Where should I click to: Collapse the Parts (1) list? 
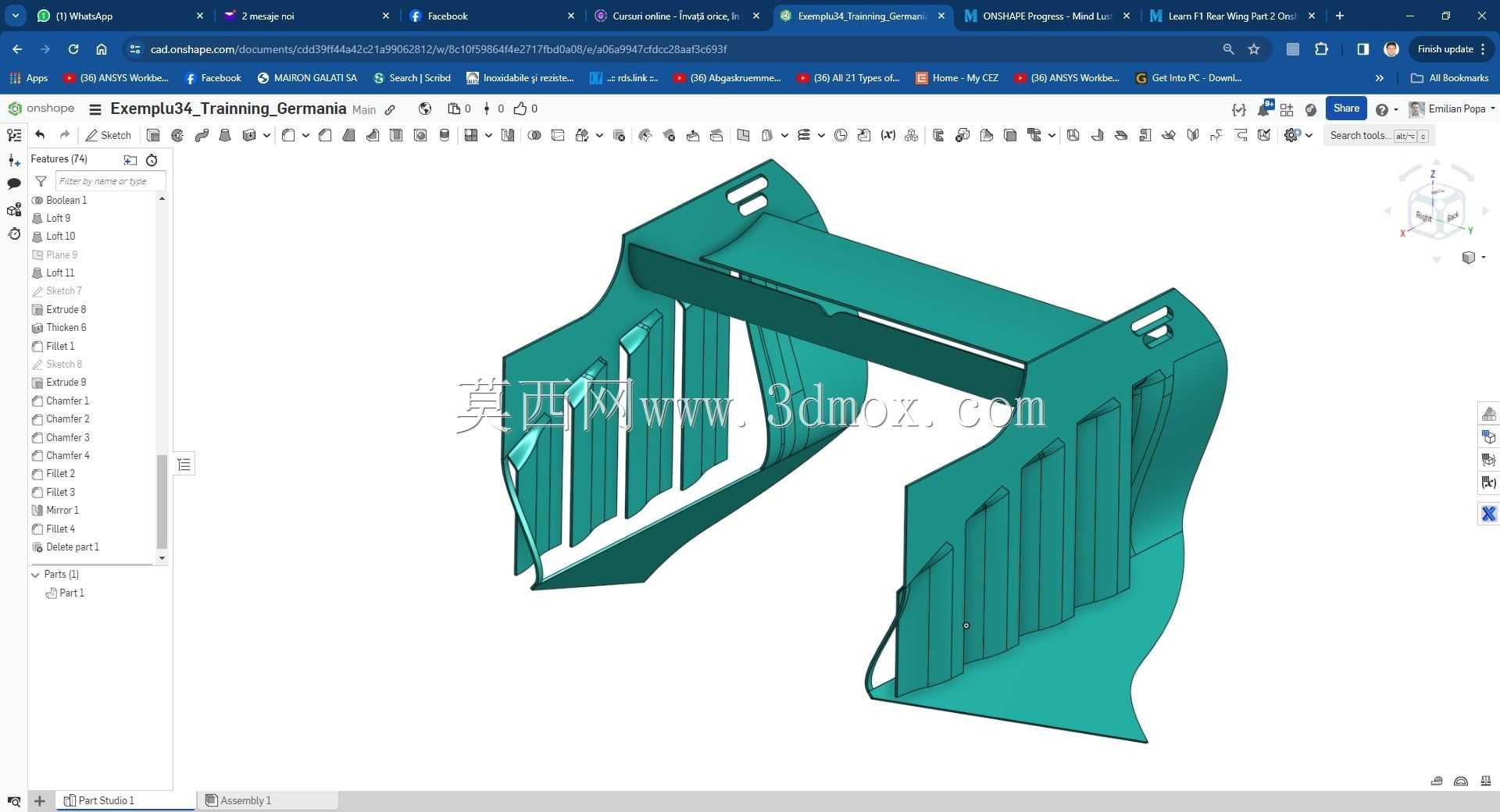tap(35, 575)
